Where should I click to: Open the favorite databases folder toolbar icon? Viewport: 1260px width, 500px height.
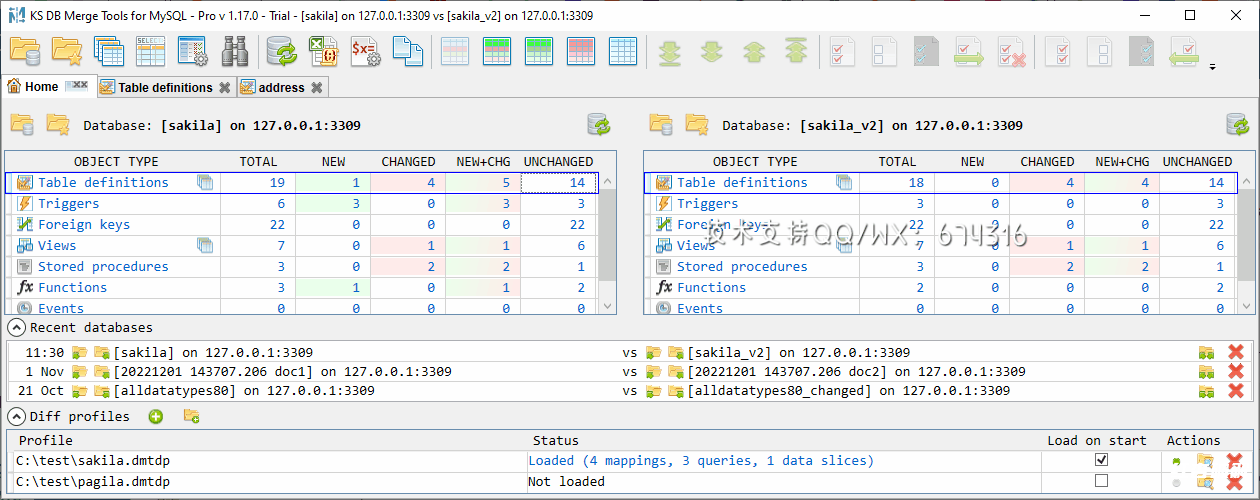coord(67,50)
